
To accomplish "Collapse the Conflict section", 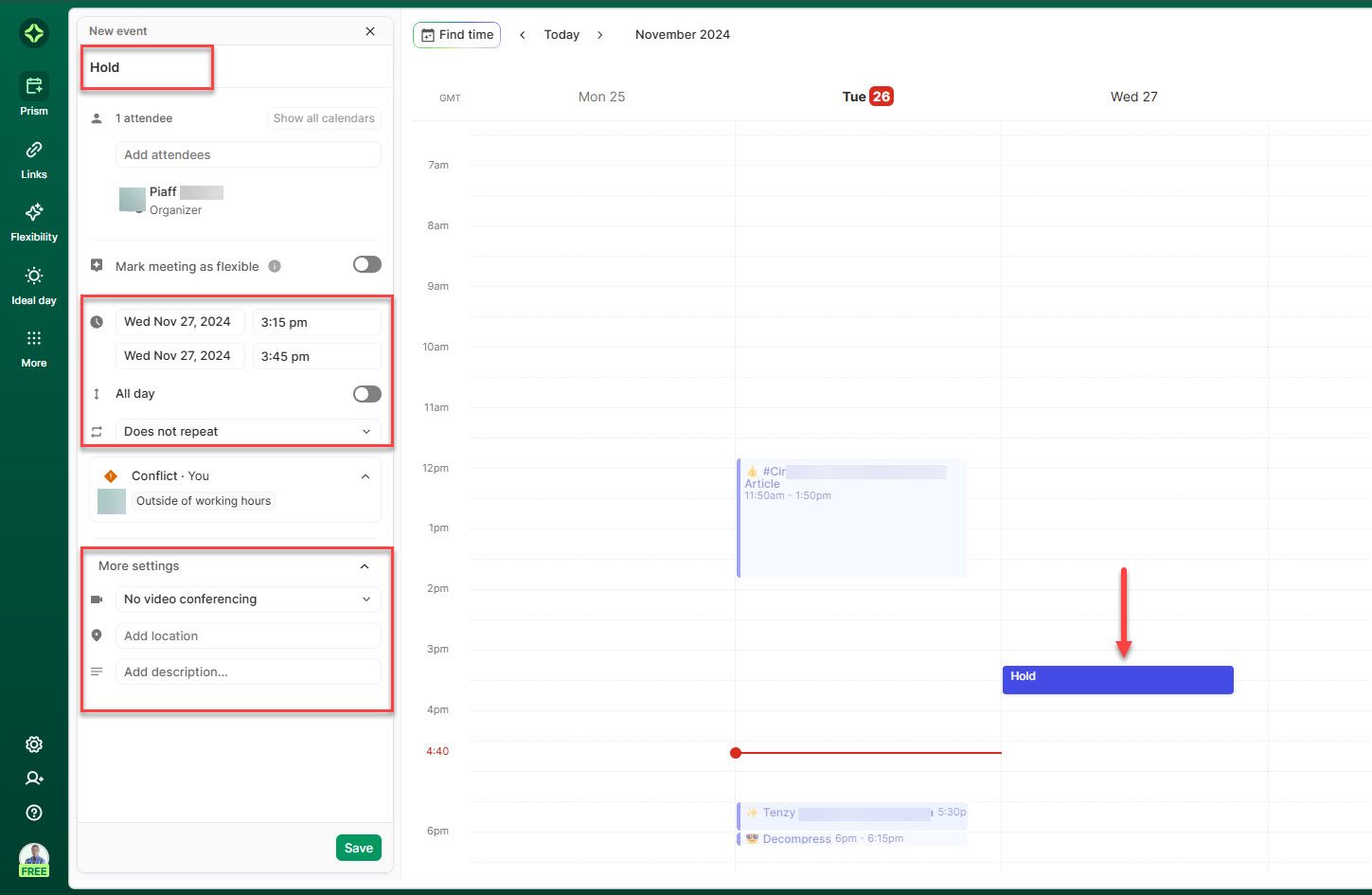I will 365,476.
